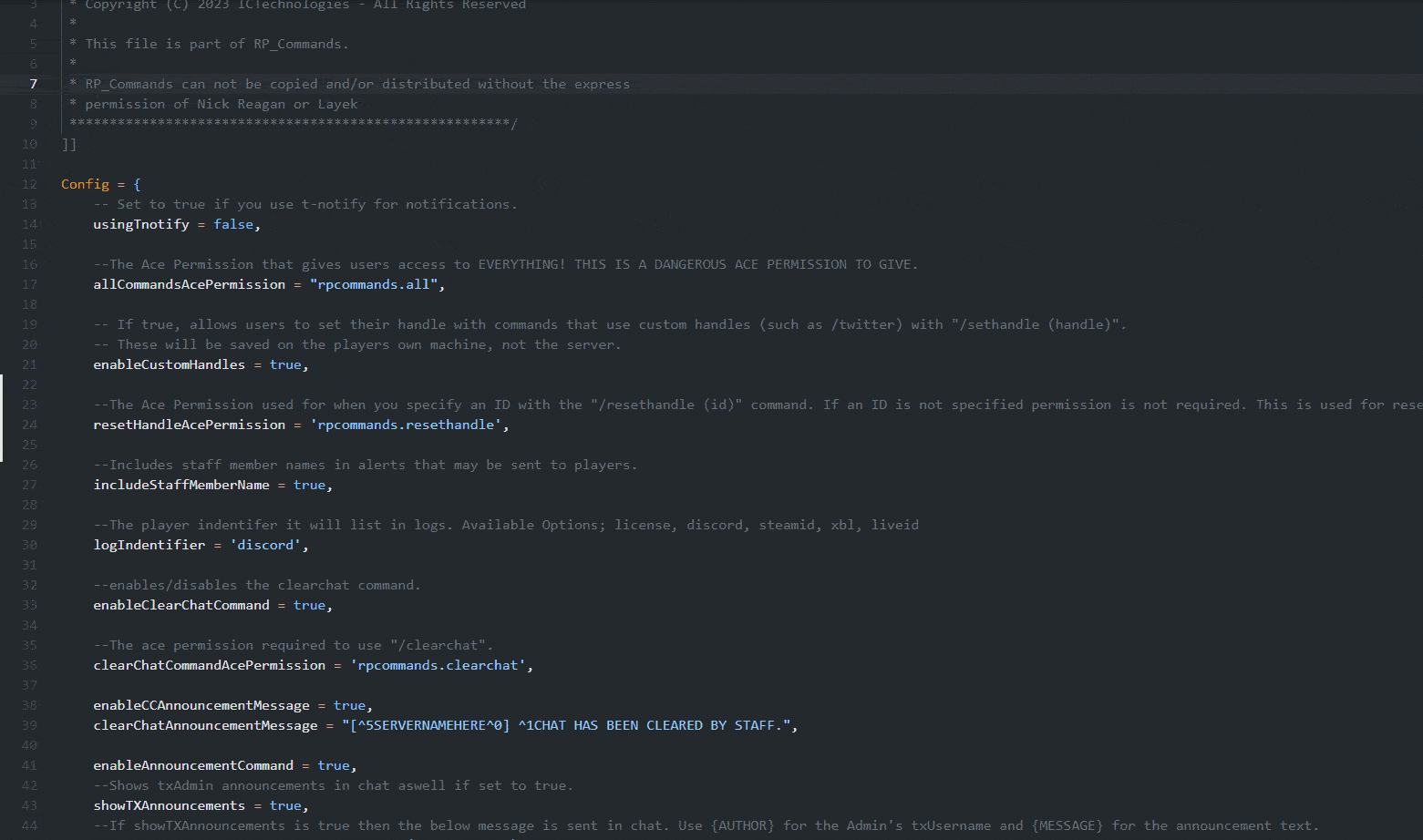1423x840 pixels.
Task: Click the "true" value of enableCCAnnouncementMessage
Action: 350,705
